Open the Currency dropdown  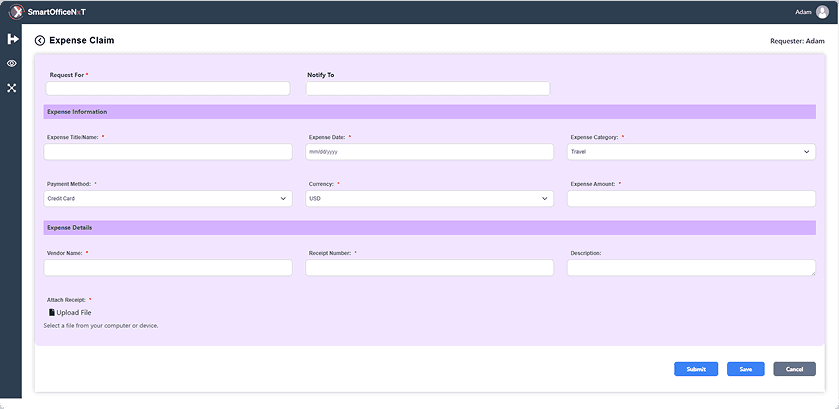point(430,199)
